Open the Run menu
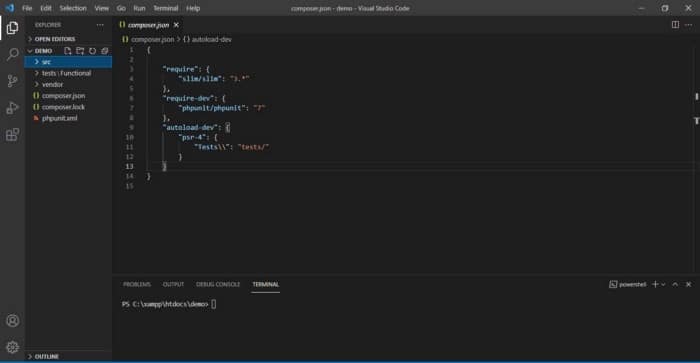 pos(139,8)
